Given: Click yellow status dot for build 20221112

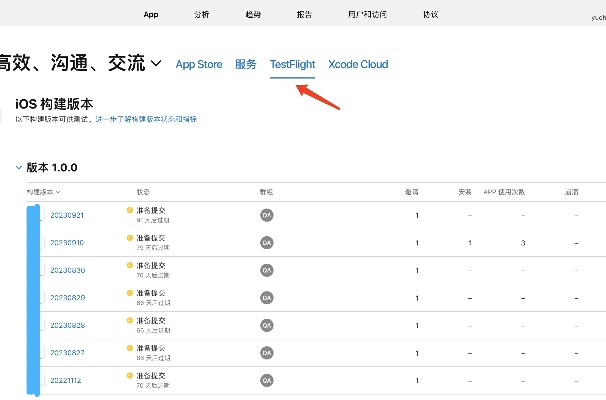Looking at the screenshot, I should click(x=130, y=375).
